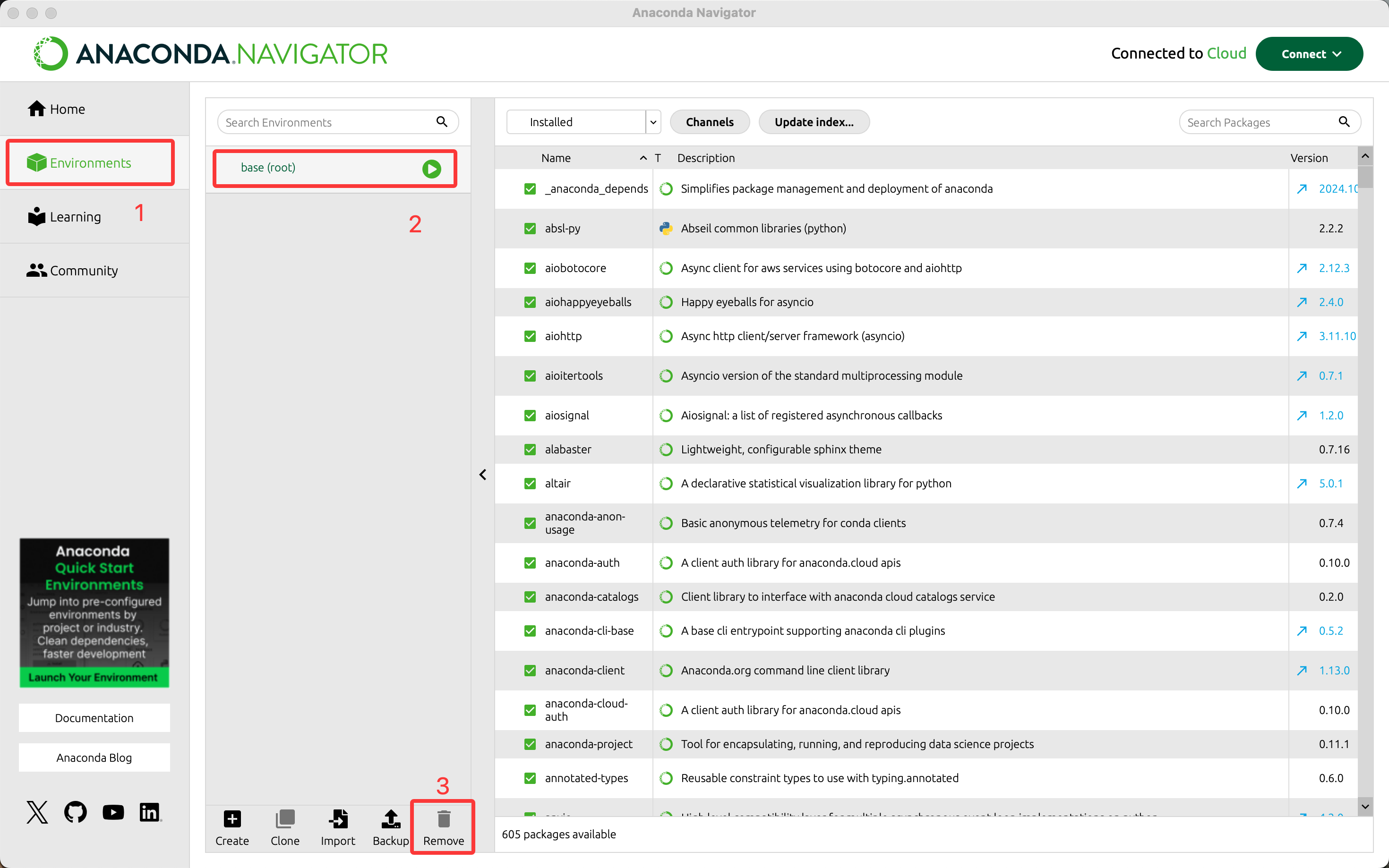Click the Search Packages input field
Screen dimensions: 1389x868
(x=1260, y=122)
